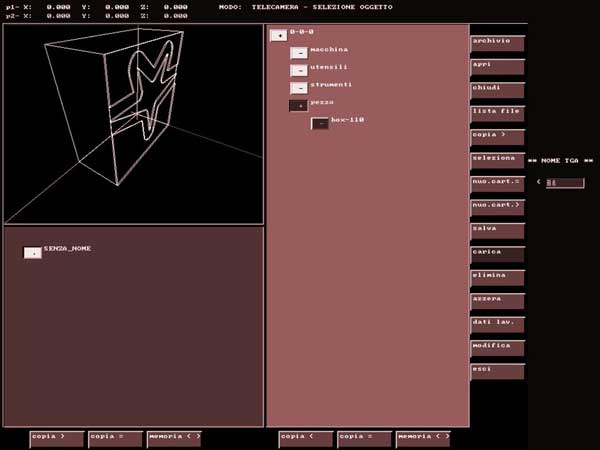Click the carica button

click(x=497, y=255)
